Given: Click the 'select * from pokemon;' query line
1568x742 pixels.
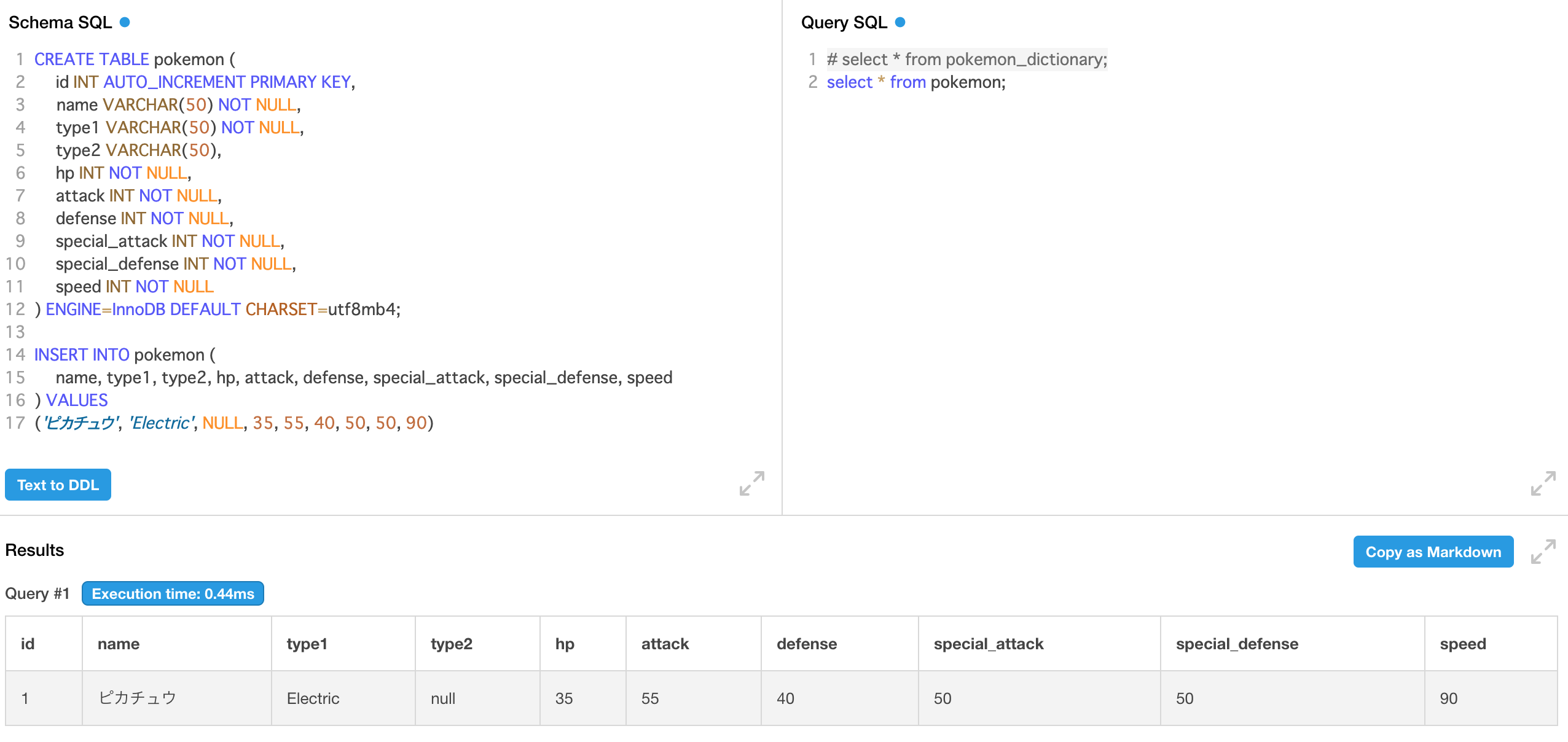Looking at the screenshot, I should 916,82.
